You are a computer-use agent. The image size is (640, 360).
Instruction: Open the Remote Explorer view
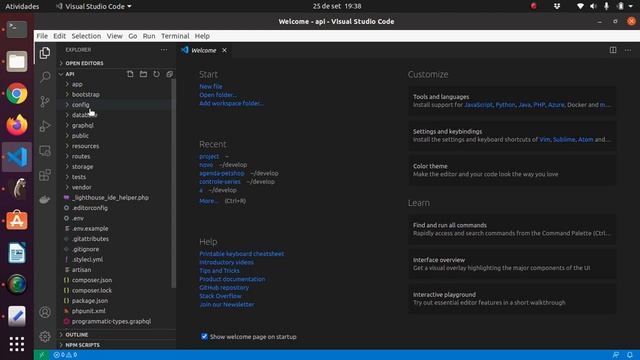(x=45, y=151)
